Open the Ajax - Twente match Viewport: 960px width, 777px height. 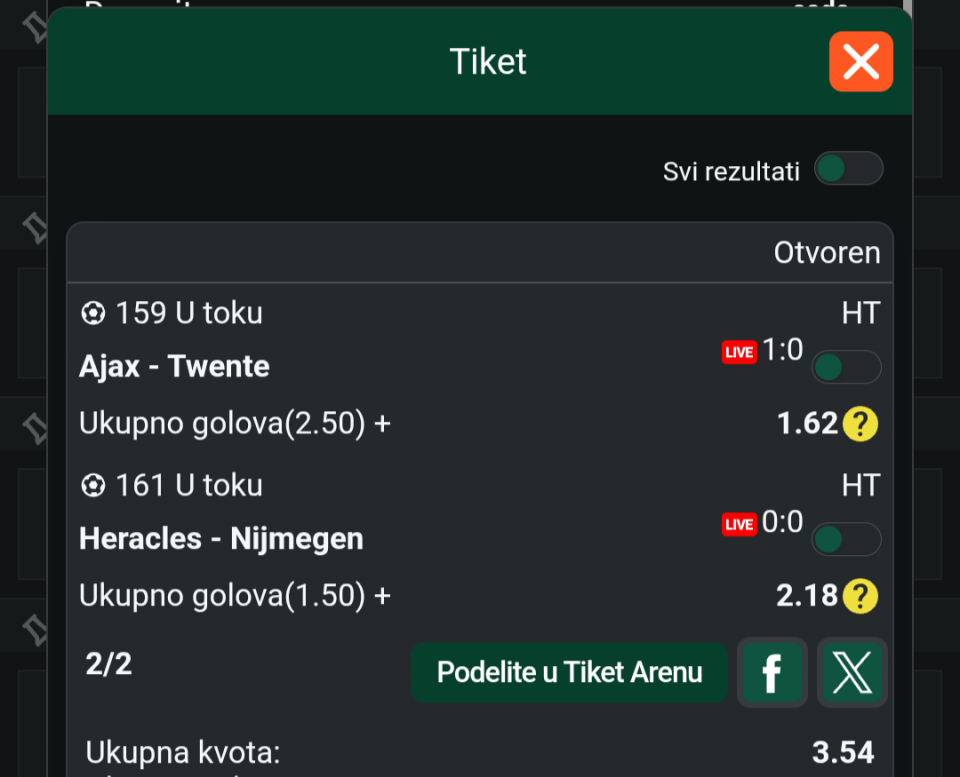[x=174, y=367]
